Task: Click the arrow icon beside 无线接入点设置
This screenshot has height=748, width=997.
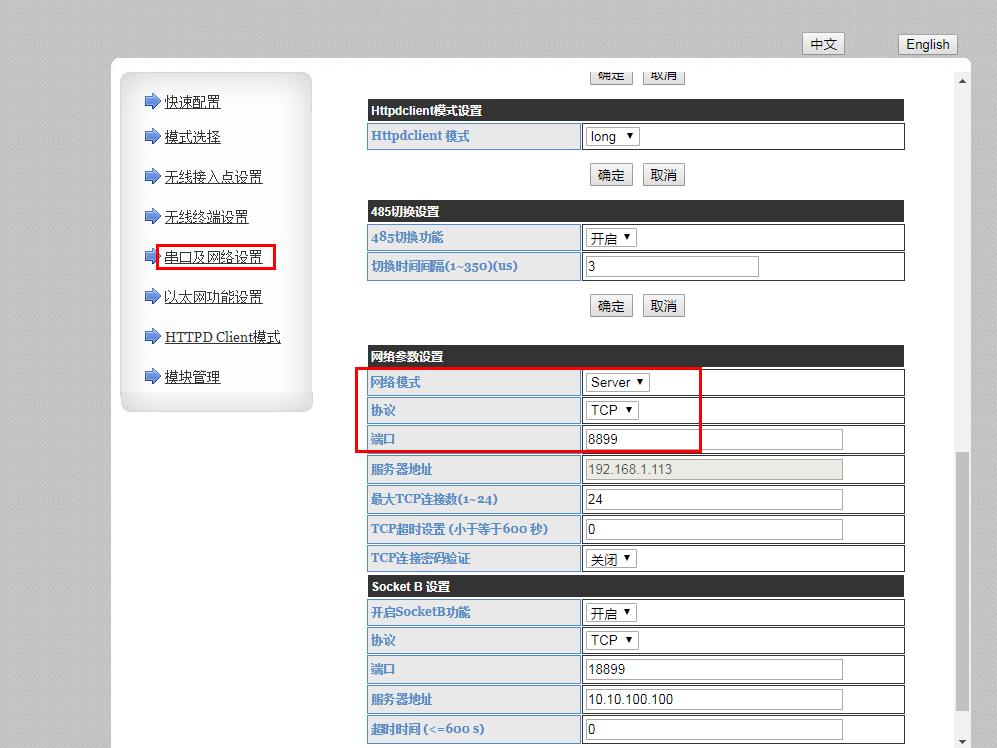Action: point(152,177)
